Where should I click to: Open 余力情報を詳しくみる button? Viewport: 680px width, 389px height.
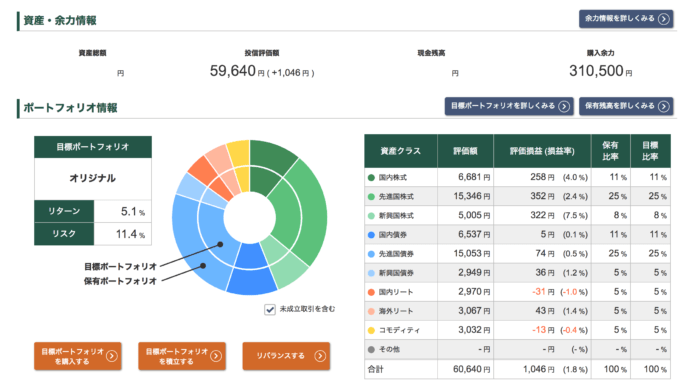coord(626,19)
